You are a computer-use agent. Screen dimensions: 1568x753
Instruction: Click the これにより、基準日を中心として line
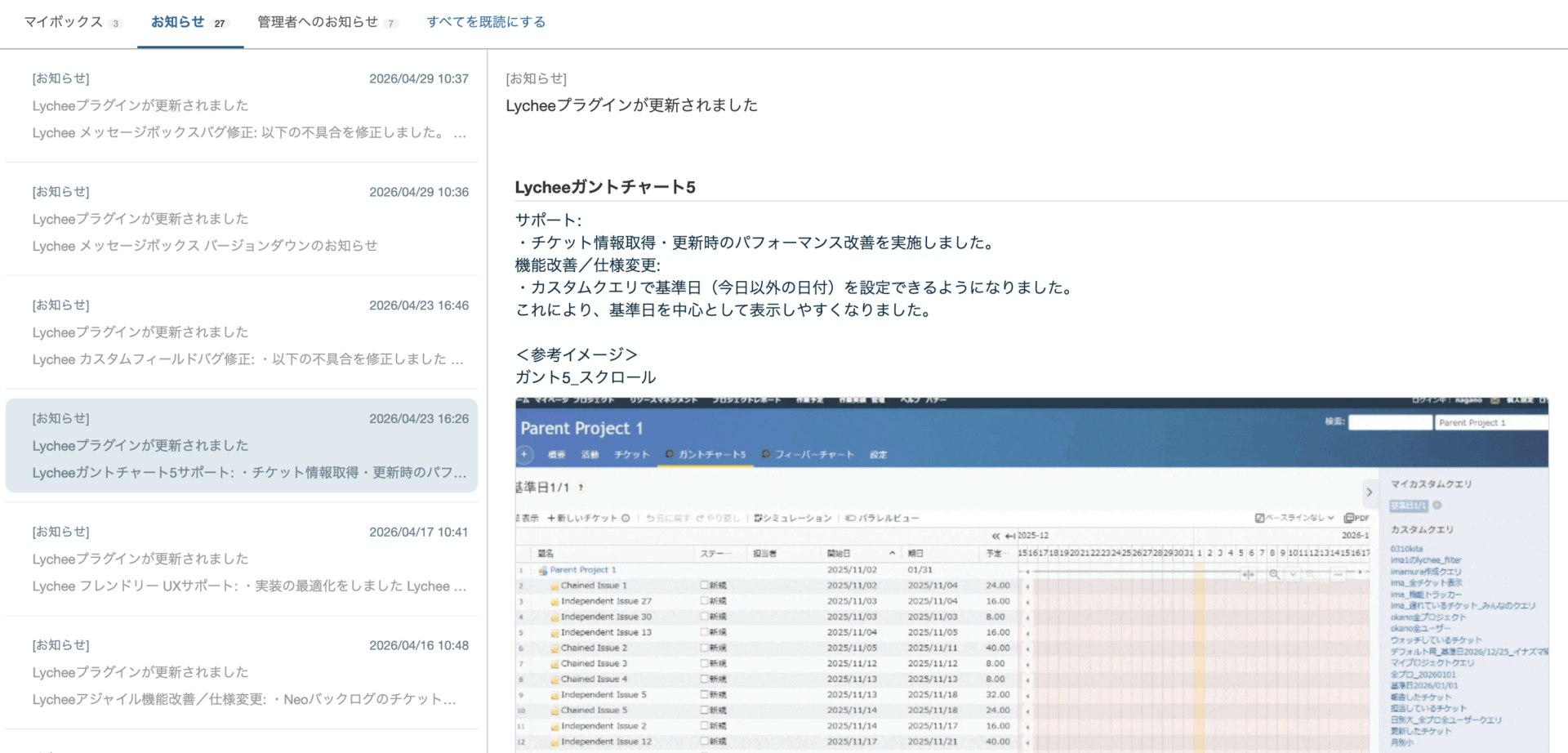[725, 310]
